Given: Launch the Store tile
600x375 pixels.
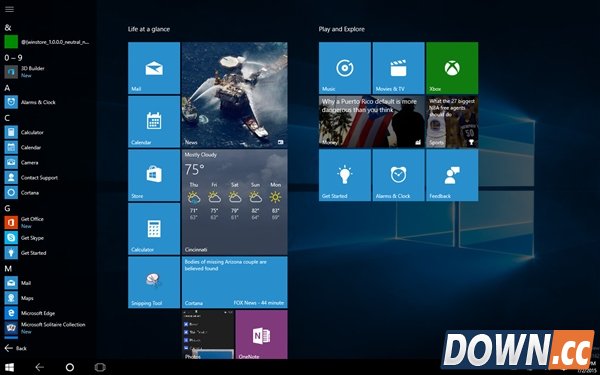Looking at the screenshot, I should pyautogui.click(x=154, y=175).
